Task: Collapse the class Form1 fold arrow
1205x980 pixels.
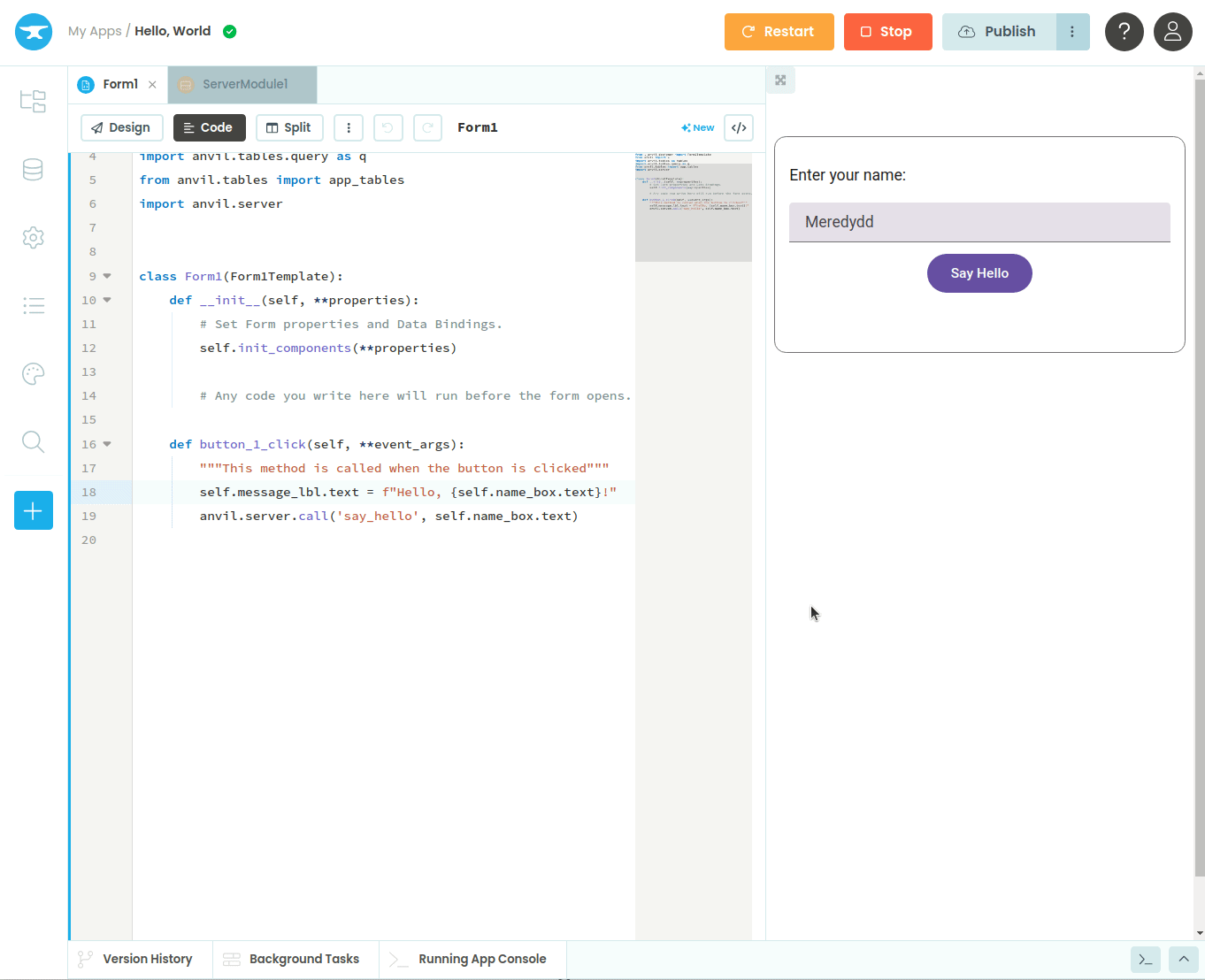Action: pyautogui.click(x=107, y=276)
